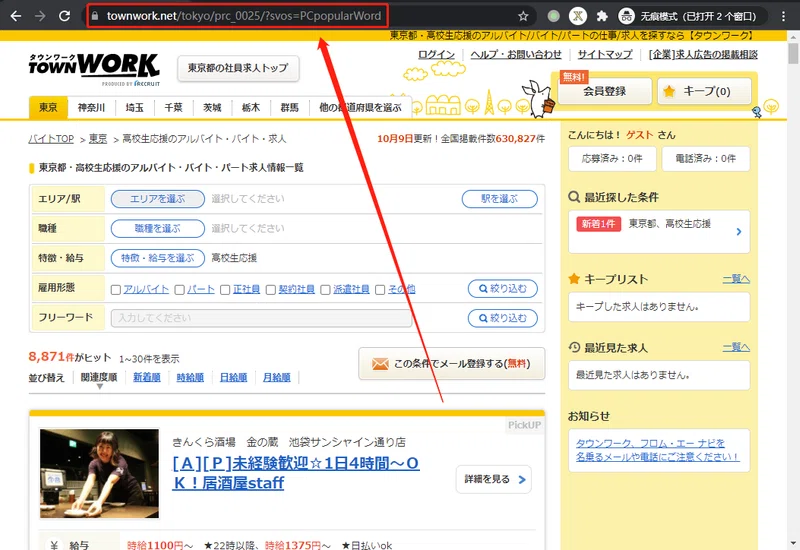Check the 派遣社員 checkbox
The height and width of the screenshot is (550, 800).
tap(326, 290)
